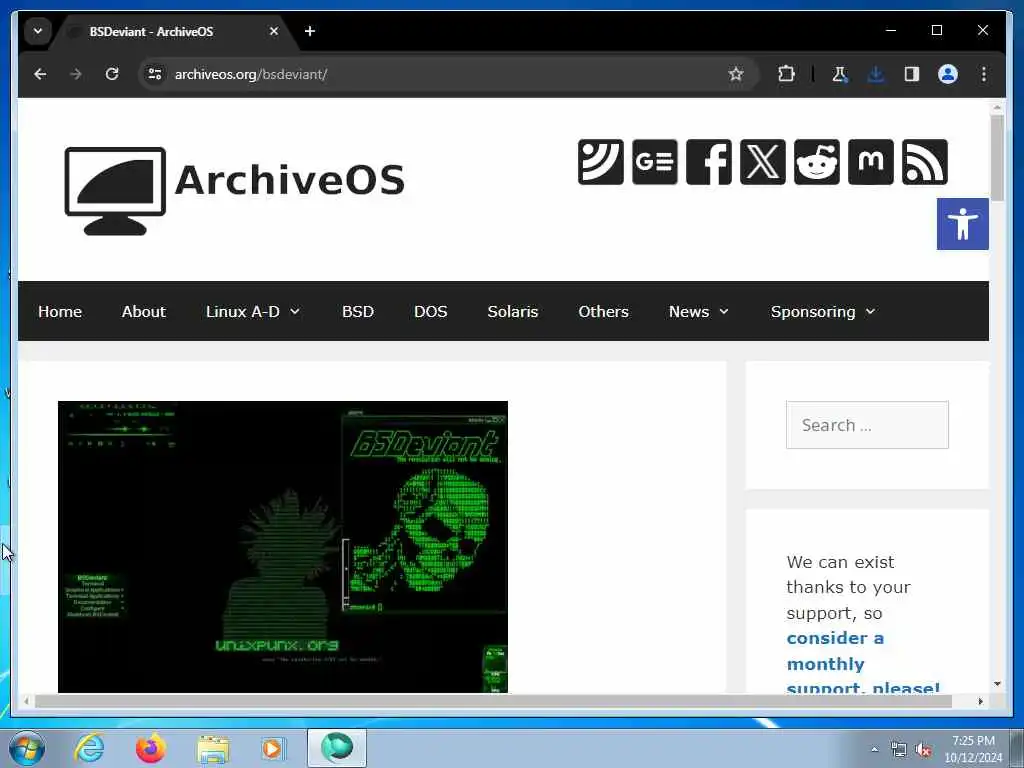Launch Internet Explorer from taskbar
This screenshot has height=768, width=1024.
pos(89,748)
